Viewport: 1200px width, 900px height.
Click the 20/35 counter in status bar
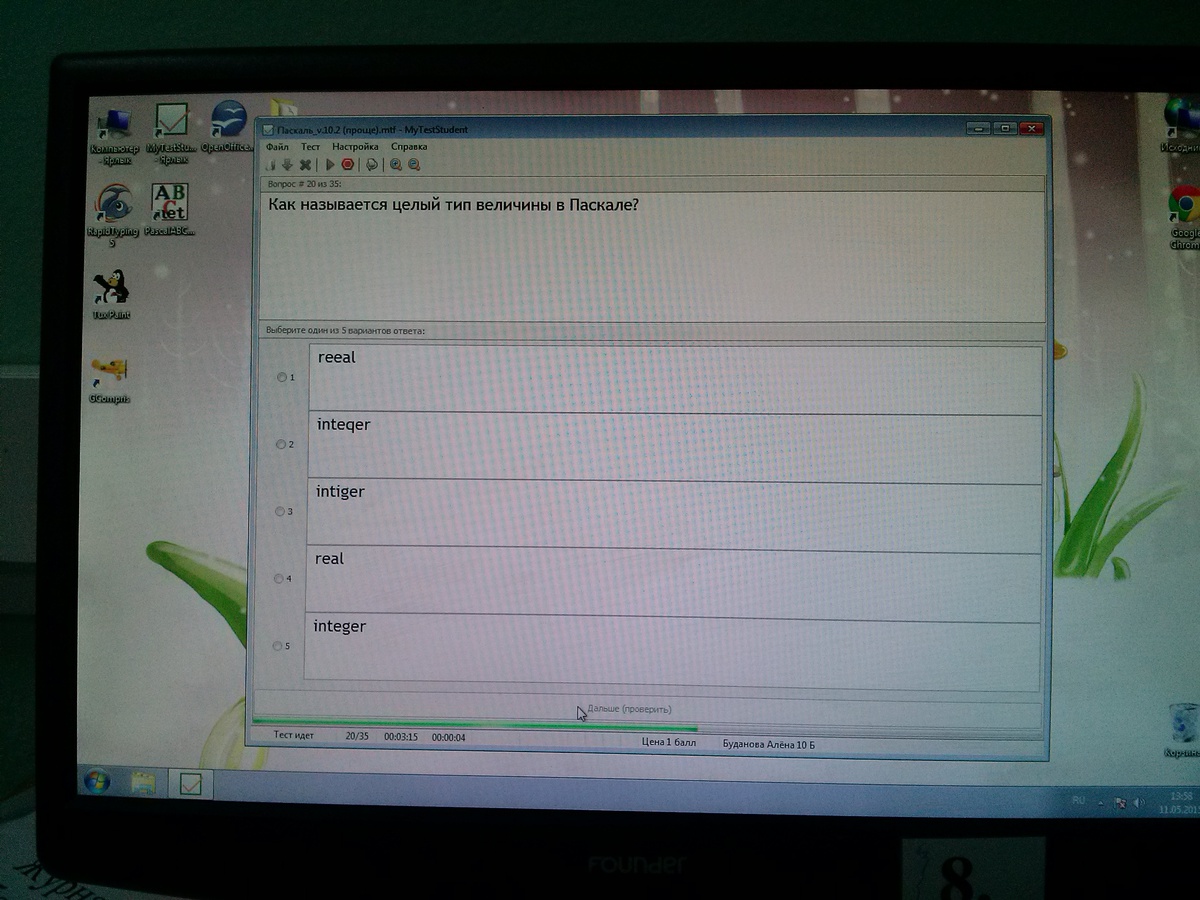[x=357, y=736]
